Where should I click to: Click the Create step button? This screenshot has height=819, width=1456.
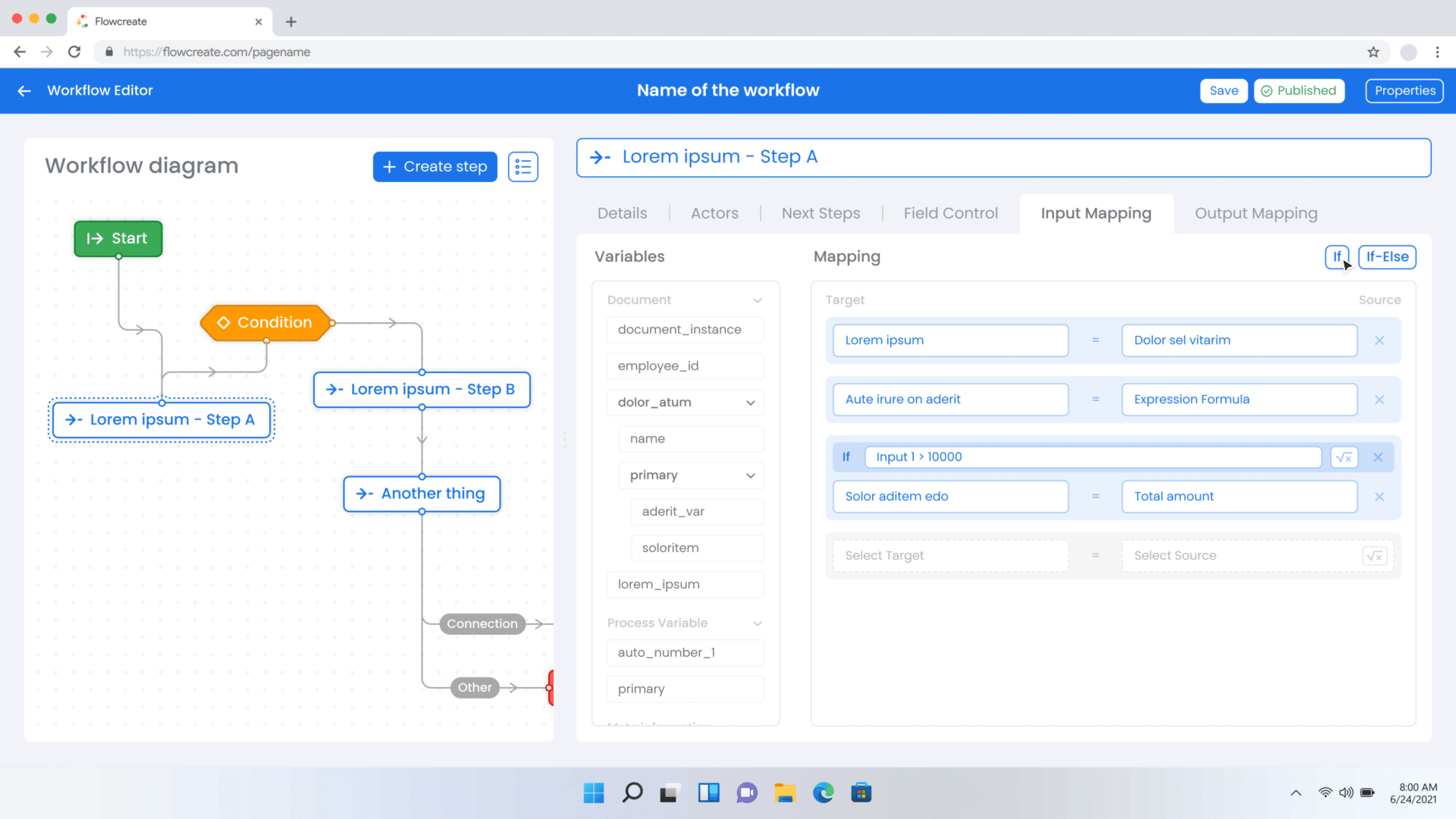[x=435, y=166]
